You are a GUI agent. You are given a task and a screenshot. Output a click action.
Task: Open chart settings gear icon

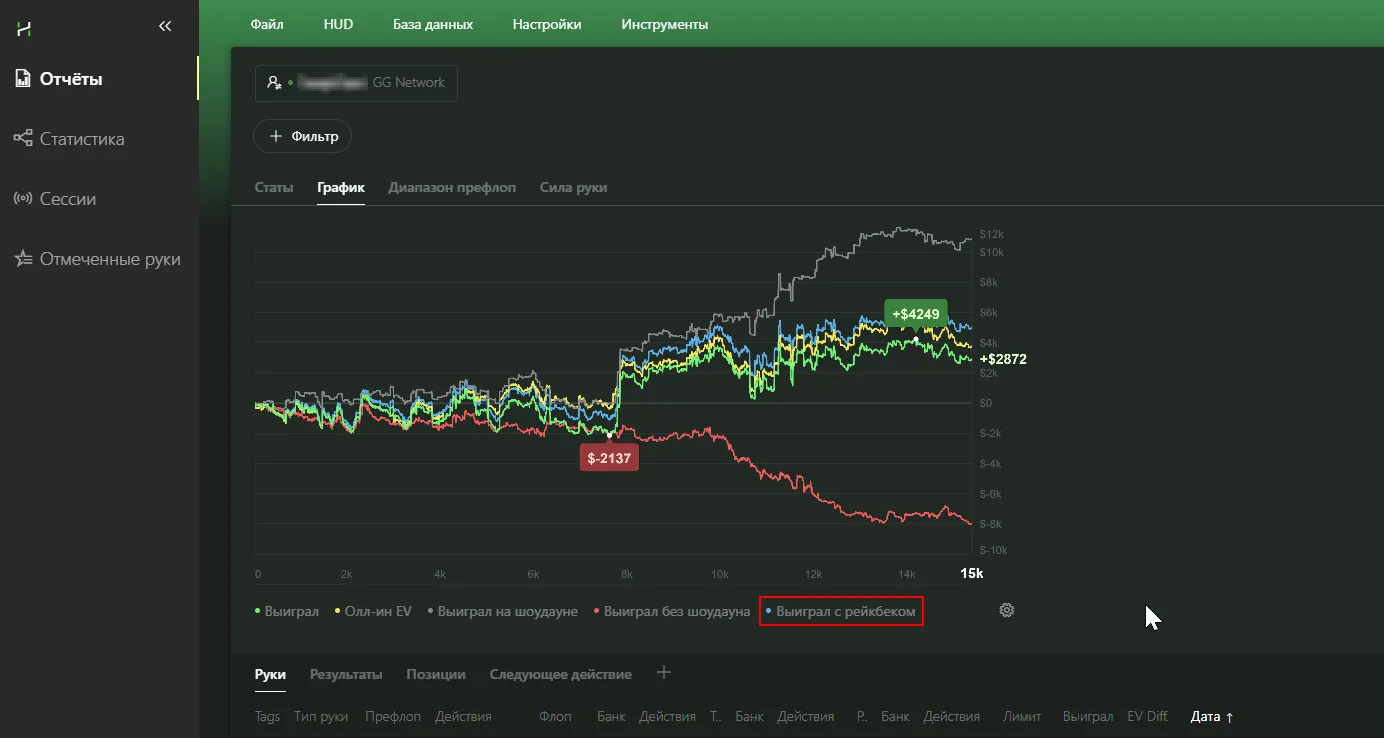tap(1007, 610)
